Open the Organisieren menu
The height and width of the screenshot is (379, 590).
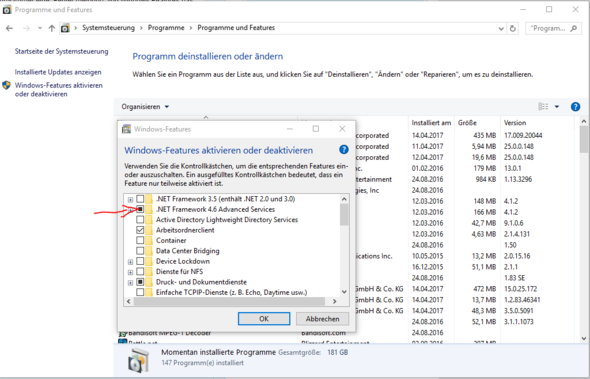tap(145, 107)
